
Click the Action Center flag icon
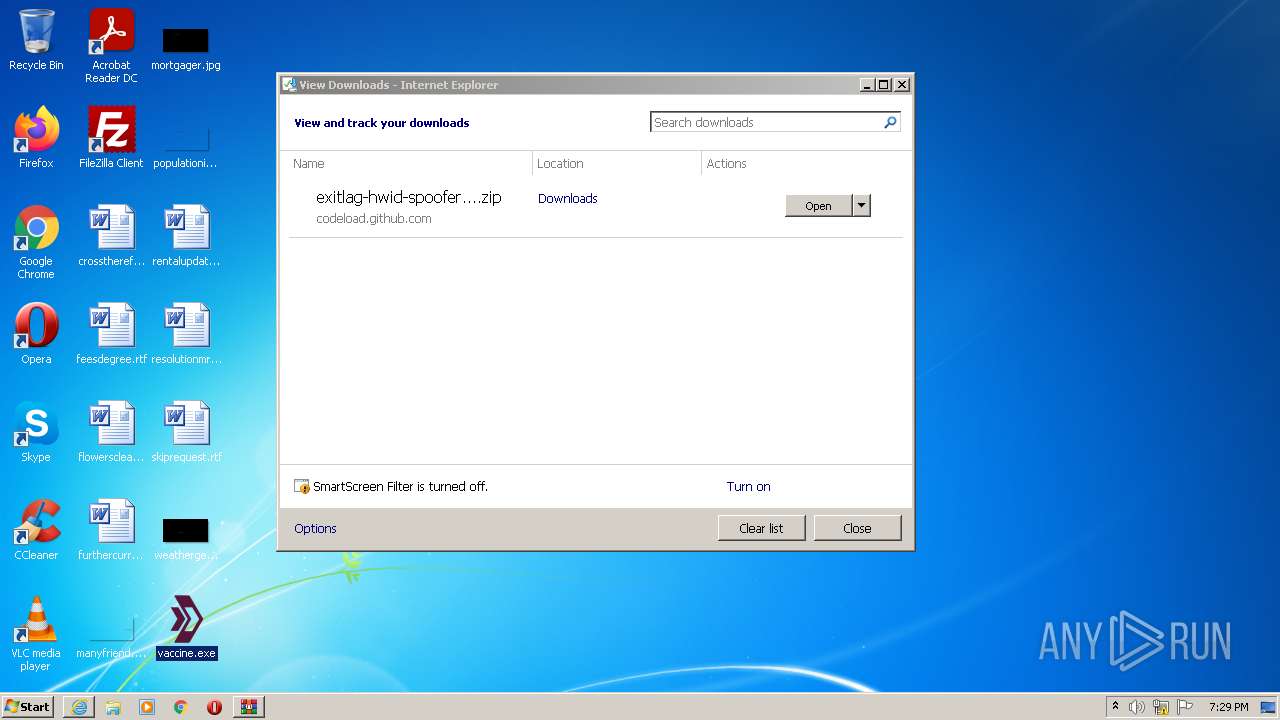click(1184, 707)
